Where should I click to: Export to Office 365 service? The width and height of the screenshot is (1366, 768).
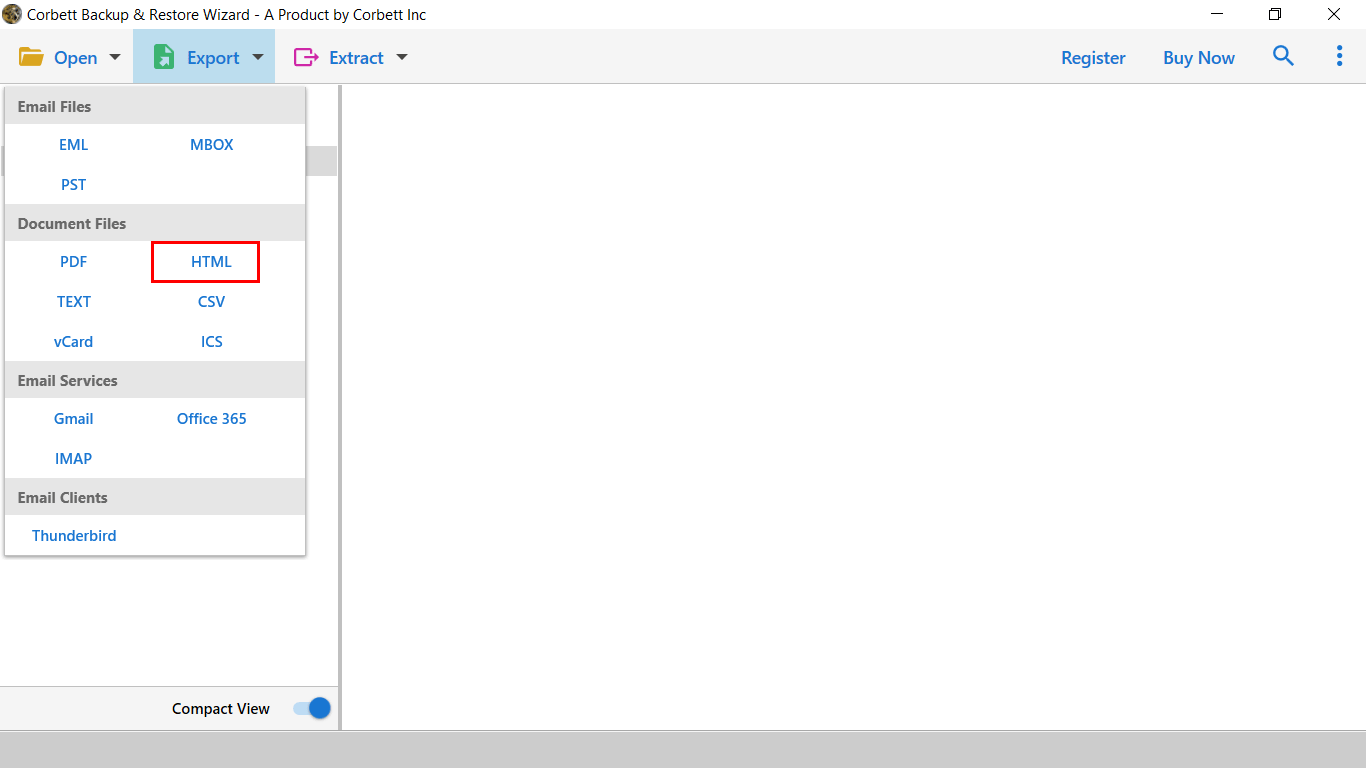click(212, 419)
